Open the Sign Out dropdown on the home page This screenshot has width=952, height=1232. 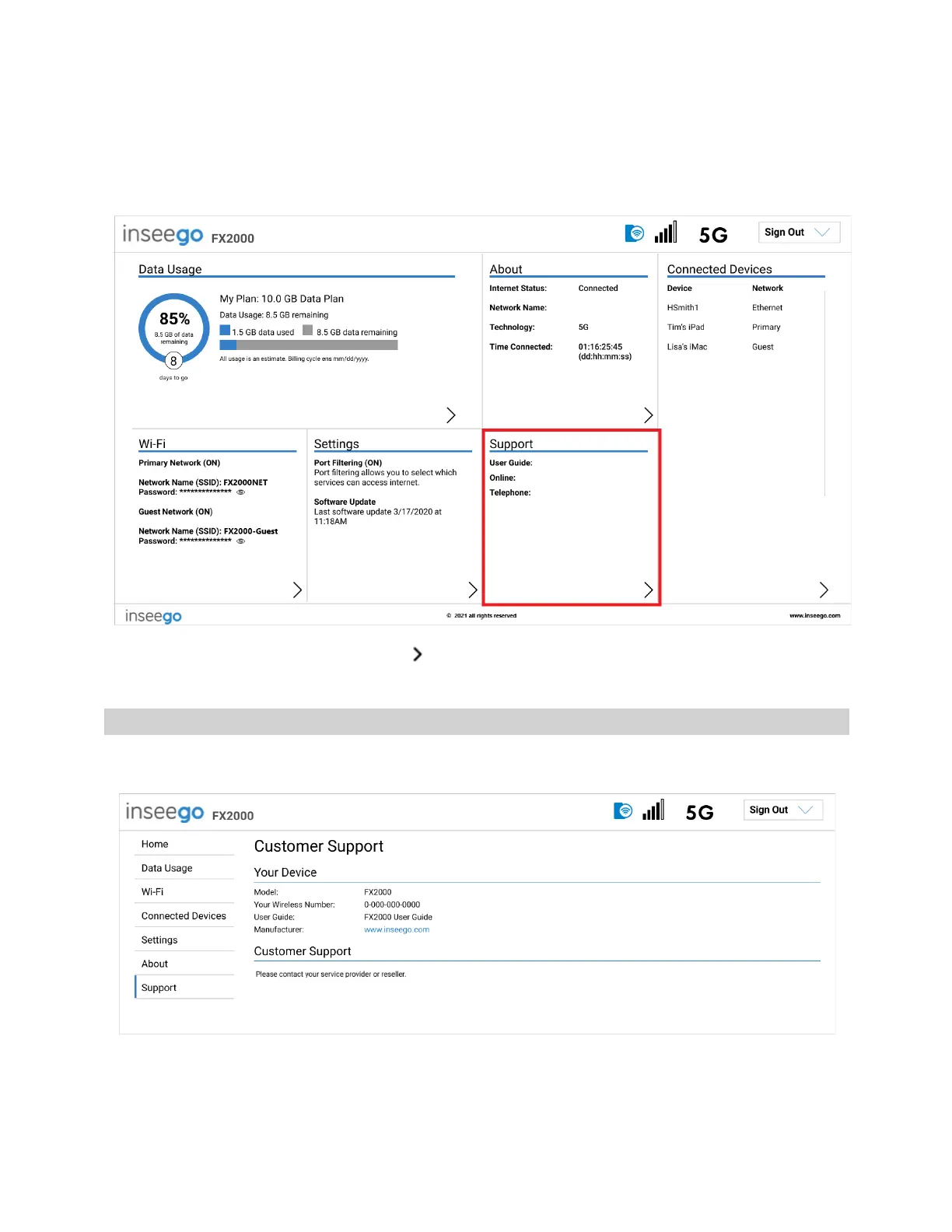click(799, 233)
